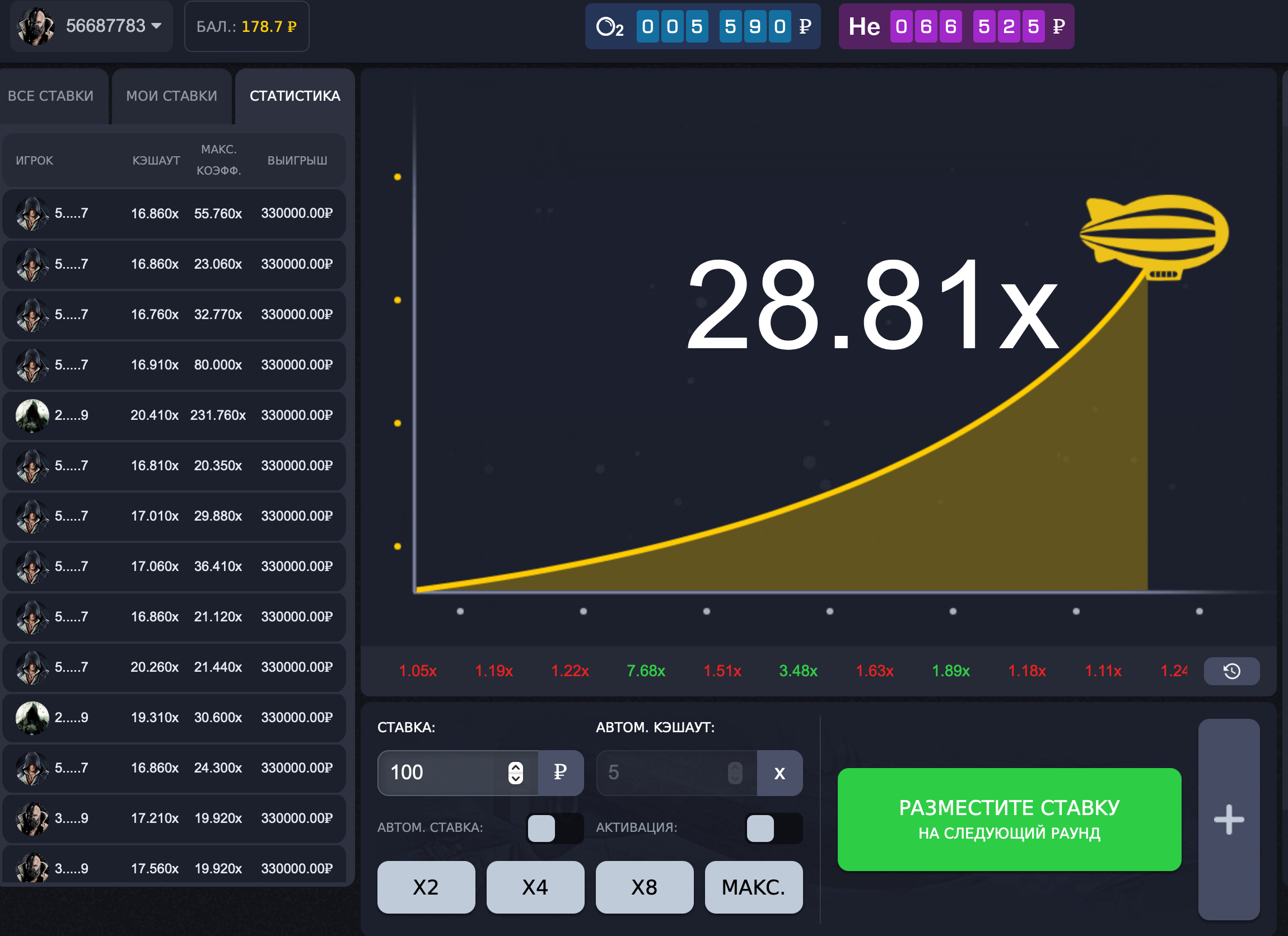Click the bet amount stepper arrows
Screen dimensions: 1288x936
(515, 772)
